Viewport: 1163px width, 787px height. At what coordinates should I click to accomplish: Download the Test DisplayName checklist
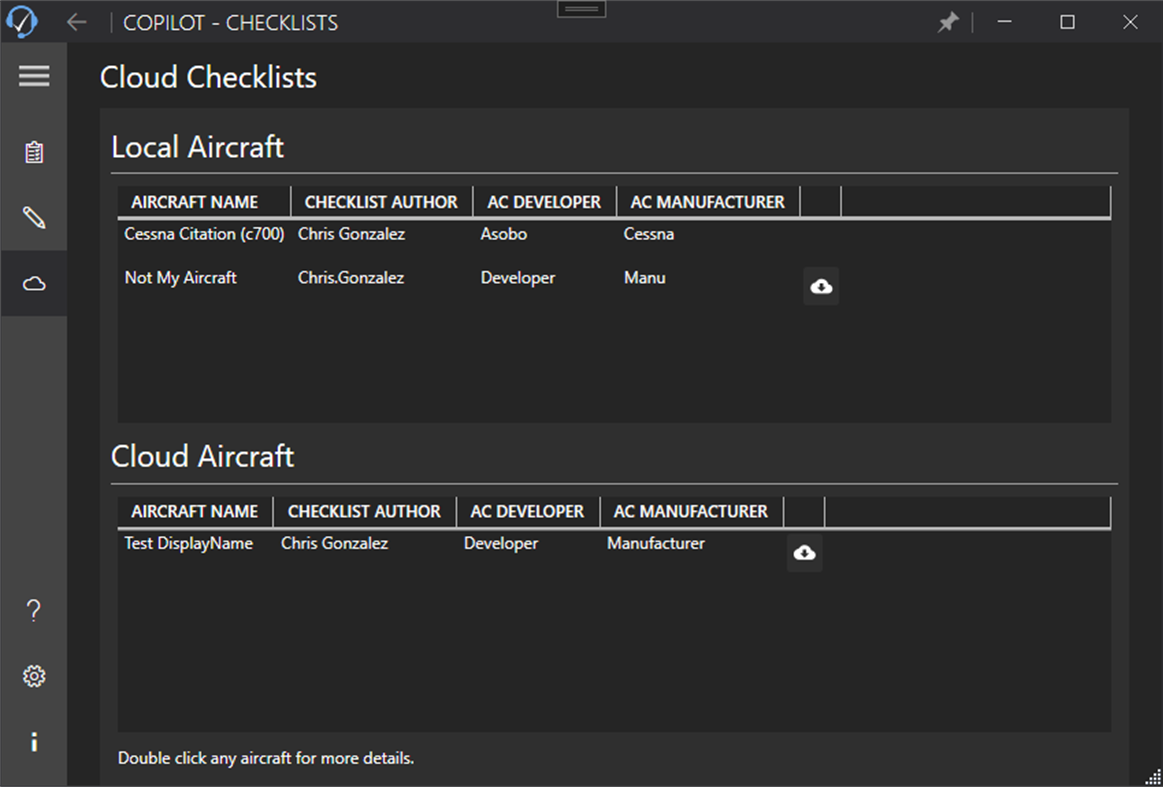(x=804, y=552)
